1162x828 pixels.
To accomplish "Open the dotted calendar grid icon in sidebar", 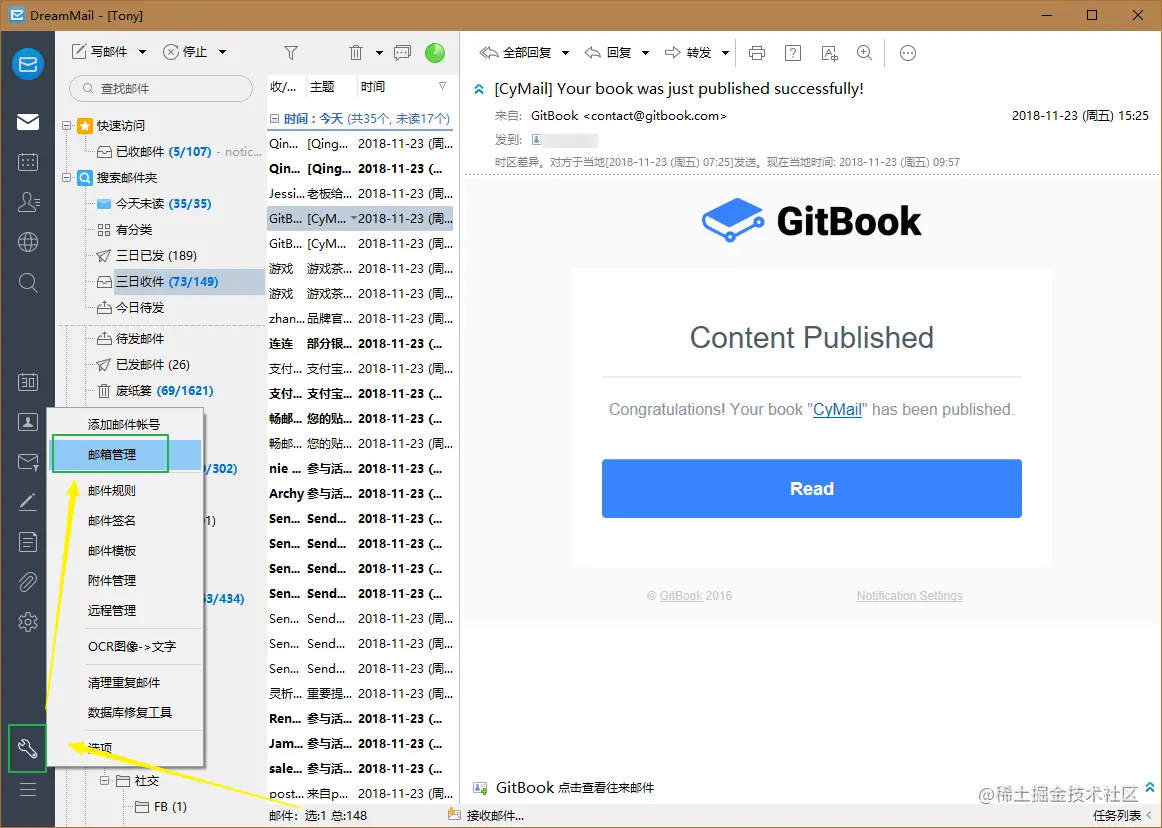I will click(x=28, y=162).
